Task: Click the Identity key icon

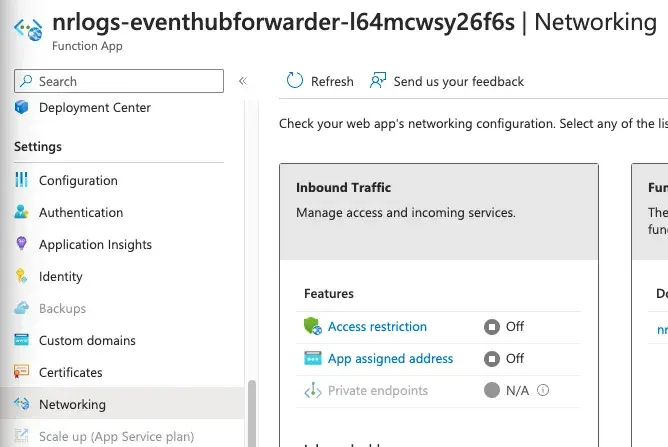Action: pyautogui.click(x=21, y=277)
